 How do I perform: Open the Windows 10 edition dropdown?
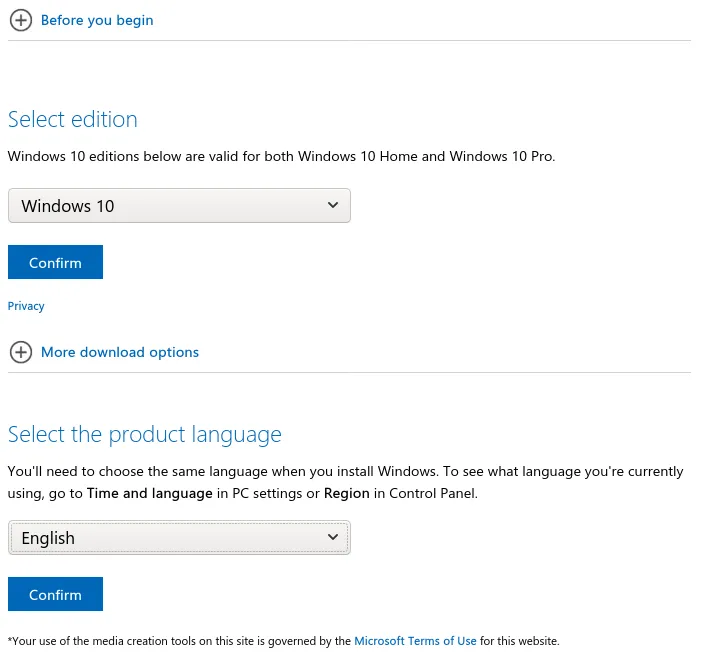[179, 206]
